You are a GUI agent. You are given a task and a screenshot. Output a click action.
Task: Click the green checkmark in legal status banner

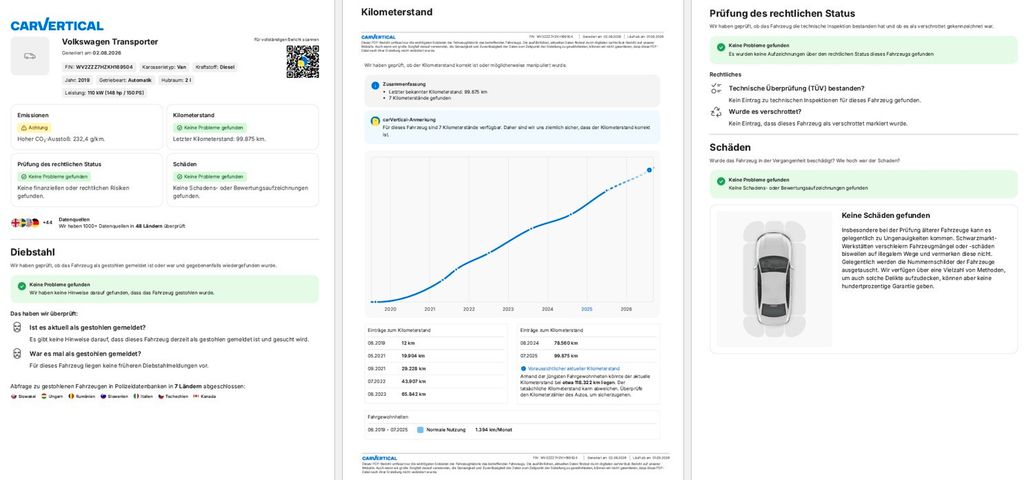[721, 48]
